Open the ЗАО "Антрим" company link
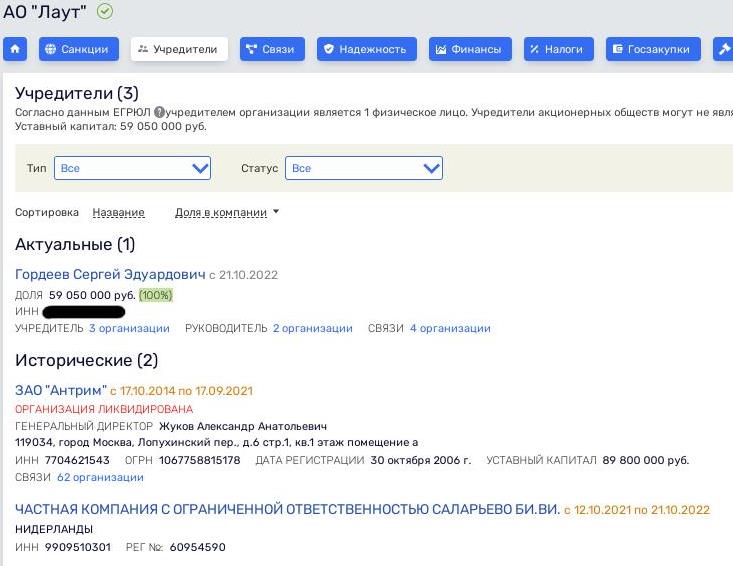The height and width of the screenshot is (566, 733). point(60,390)
